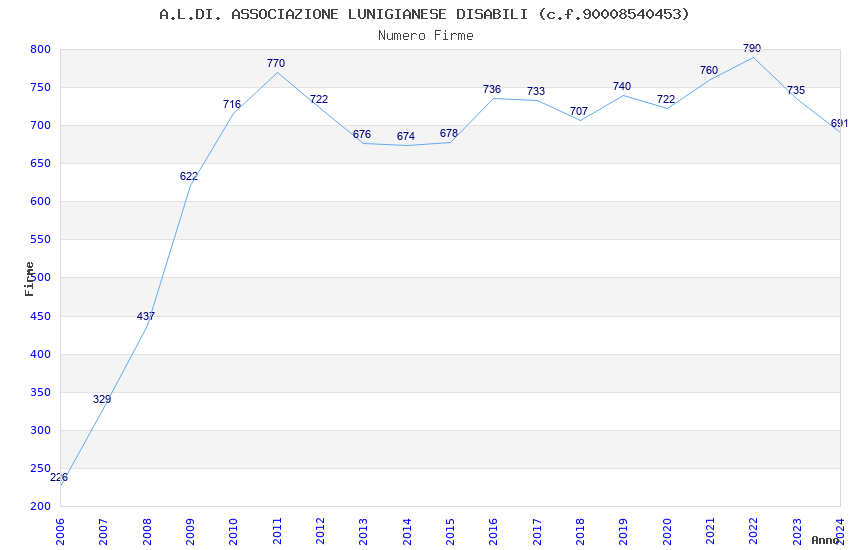Select the data label 736

tap(492, 89)
